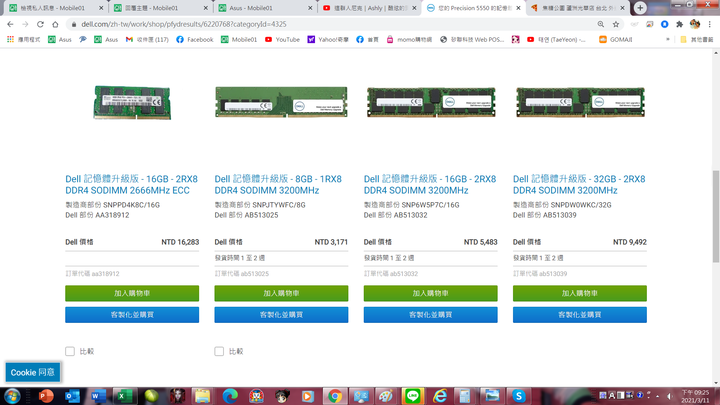Launch LINE from the taskbar
Image resolution: width=720 pixels, height=405 pixels.
click(412, 396)
